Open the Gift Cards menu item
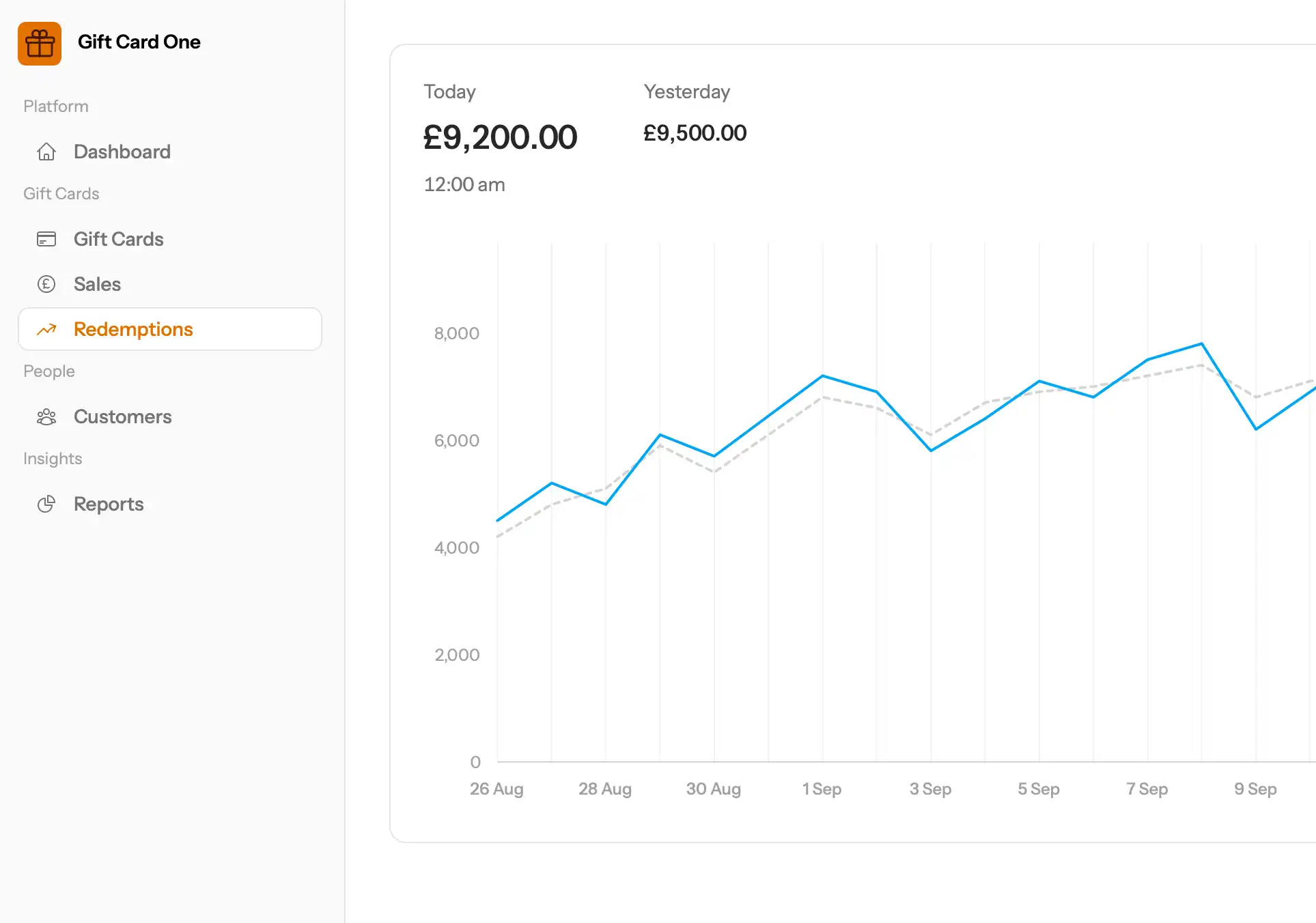 119,239
